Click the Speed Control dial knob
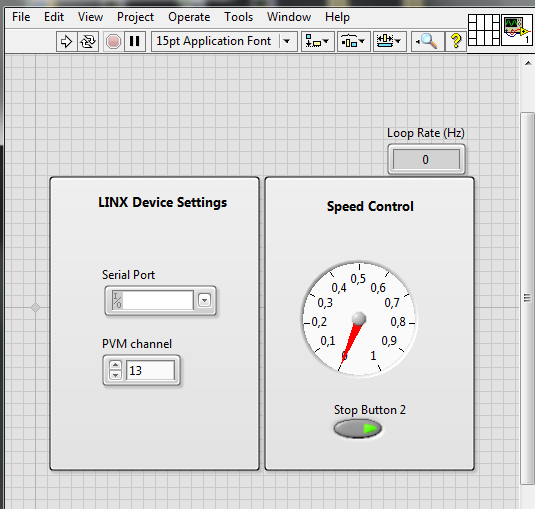This screenshot has width=535, height=509. [359, 319]
